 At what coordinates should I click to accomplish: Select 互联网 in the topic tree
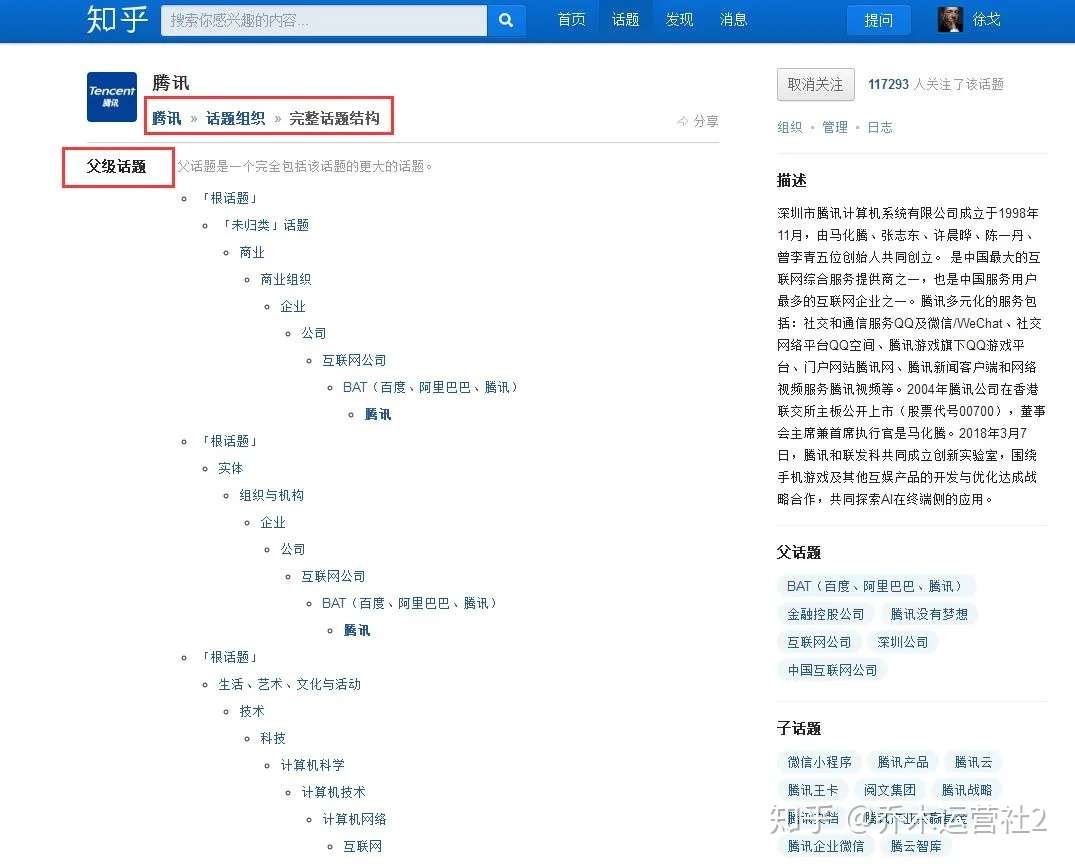[363, 846]
